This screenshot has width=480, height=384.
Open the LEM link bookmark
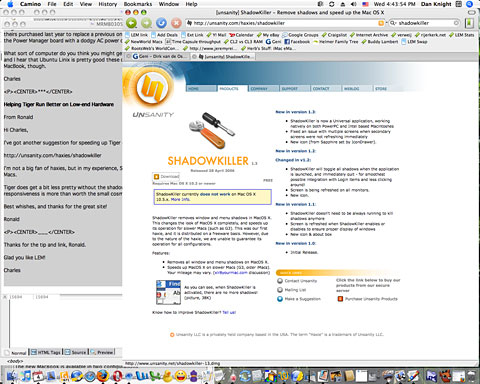tap(136, 35)
